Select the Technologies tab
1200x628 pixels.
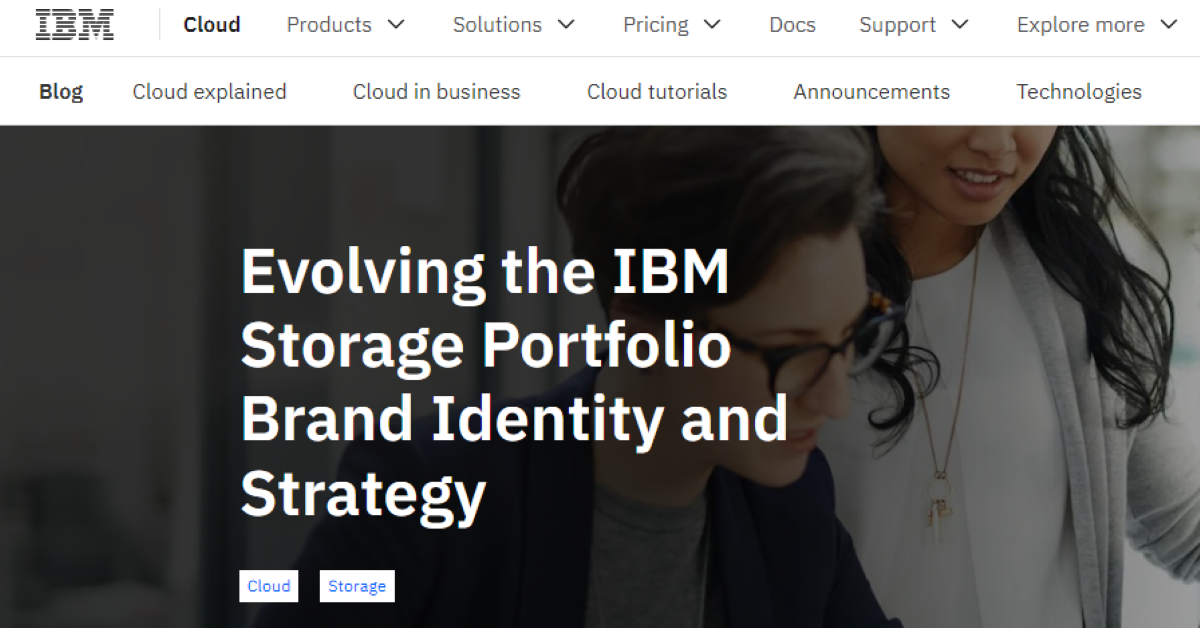(1079, 92)
